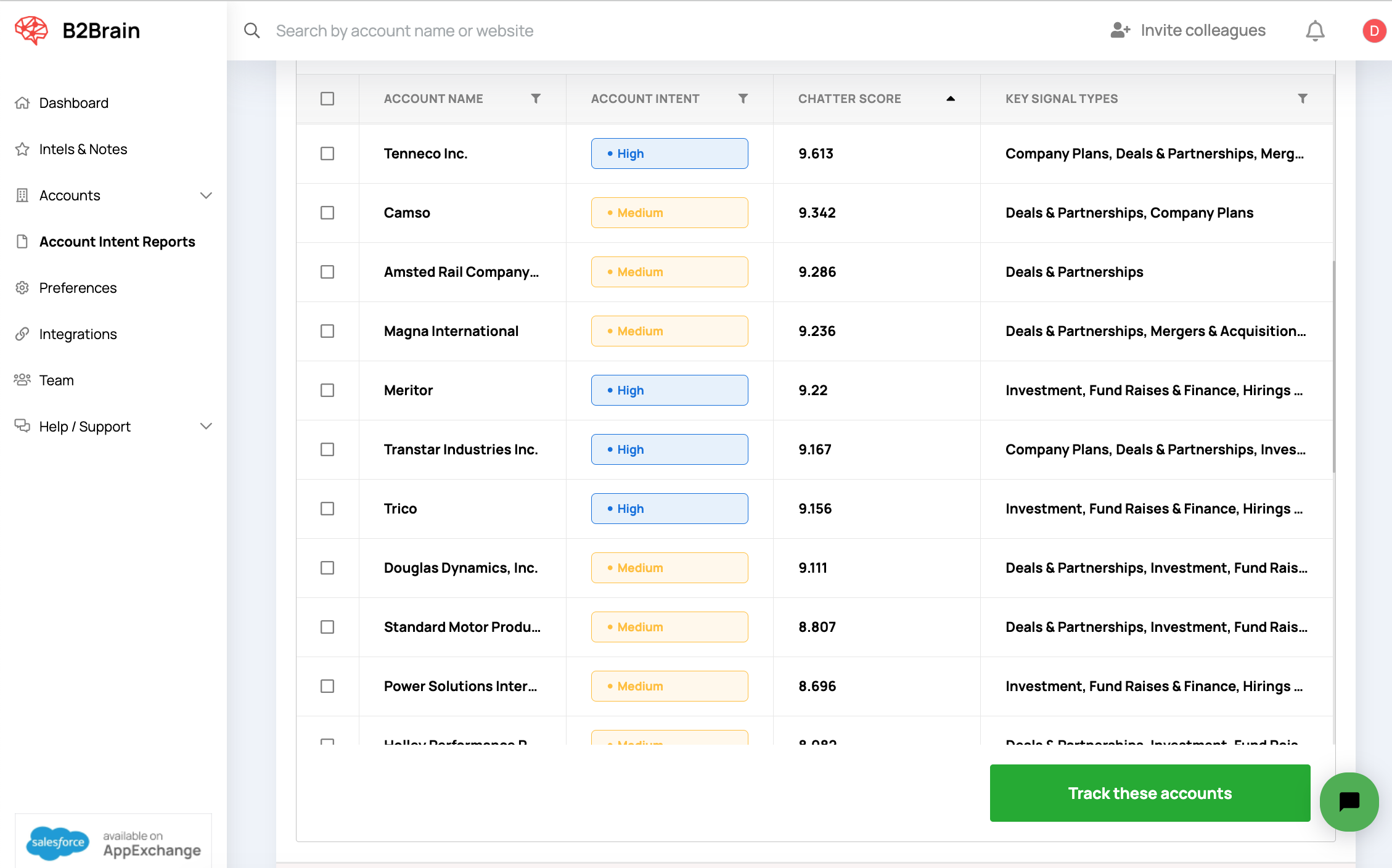The height and width of the screenshot is (868, 1392).
Task: Collapse the Help / Support section
Action: (207, 426)
